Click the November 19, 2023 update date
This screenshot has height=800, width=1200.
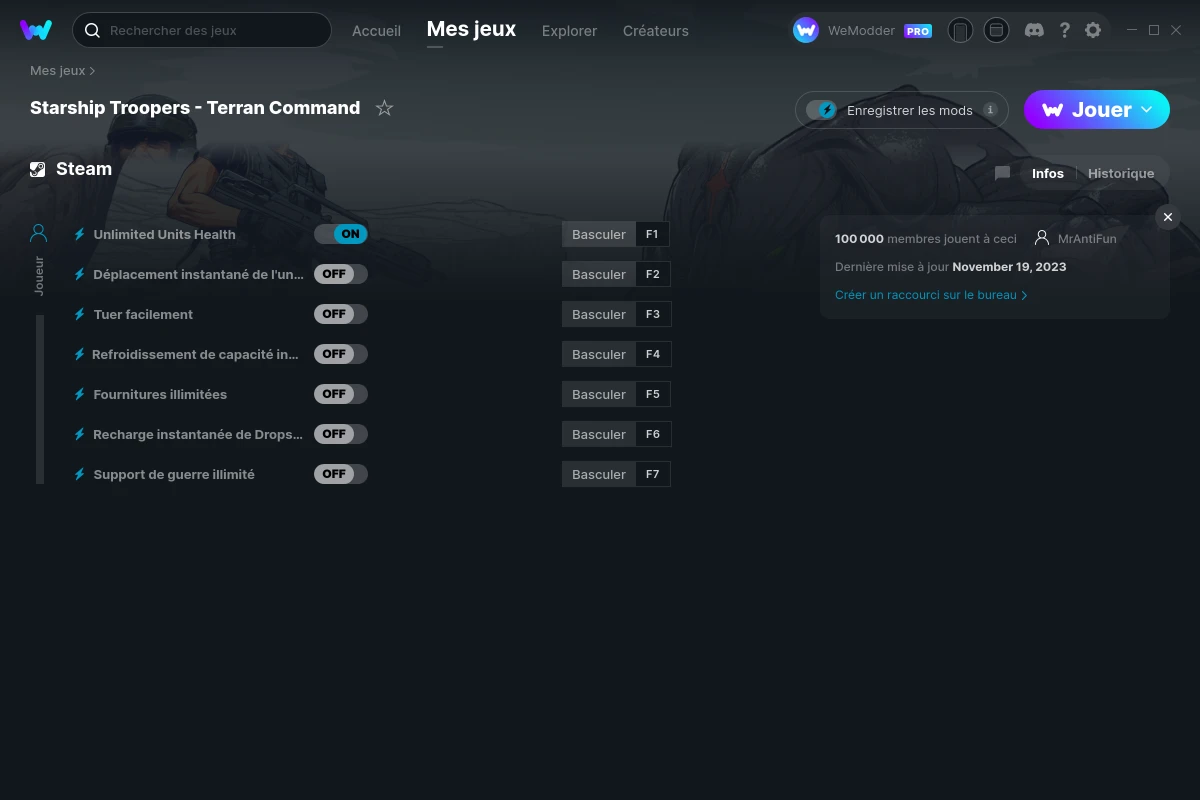pyautogui.click(x=1009, y=267)
